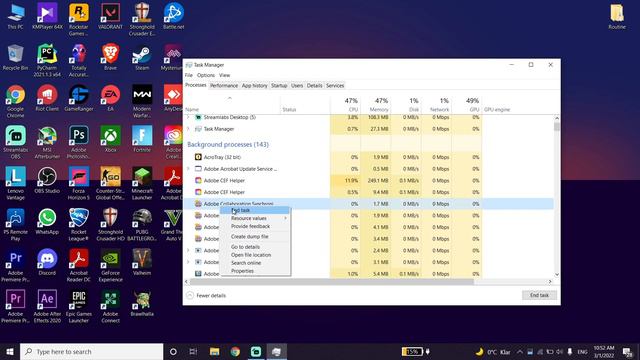The image size is (640, 360).
Task: Expand the Task Manager process row
Action: click(x=188, y=129)
